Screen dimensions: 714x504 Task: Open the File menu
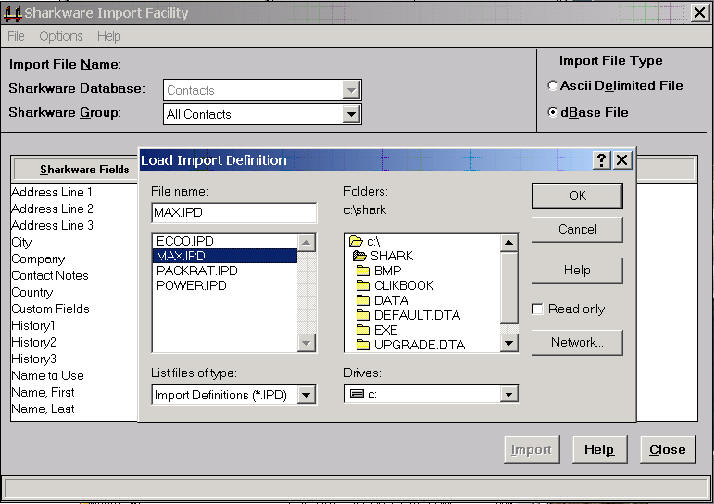[16, 36]
